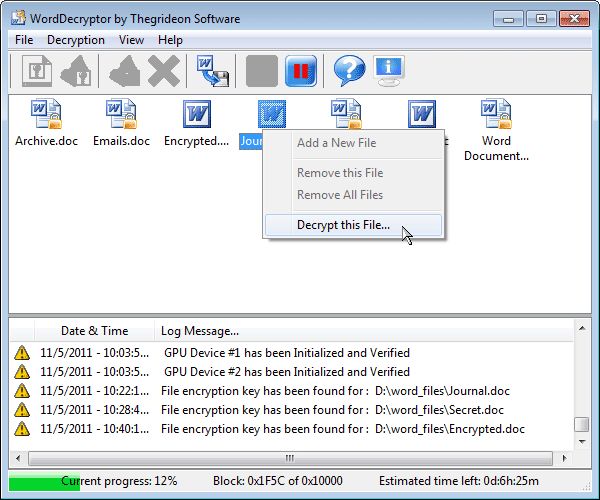Select the Archive.doc file icon
This screenshot has width=600, height=500.
[x=46, y=114]
